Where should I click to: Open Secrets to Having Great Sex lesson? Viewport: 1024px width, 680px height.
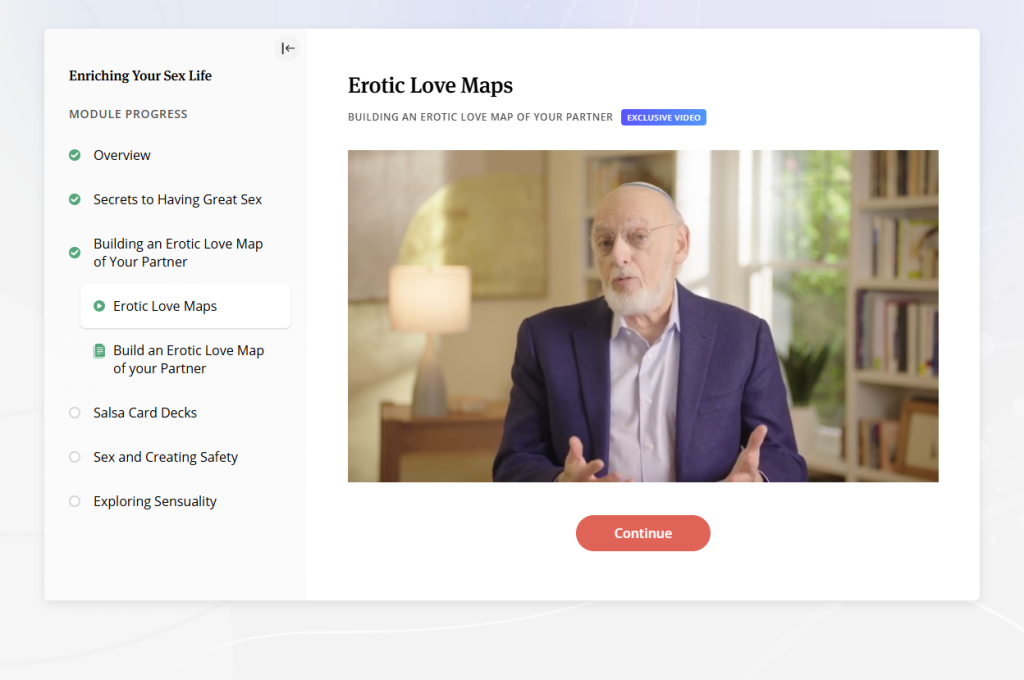coord(177,199)
